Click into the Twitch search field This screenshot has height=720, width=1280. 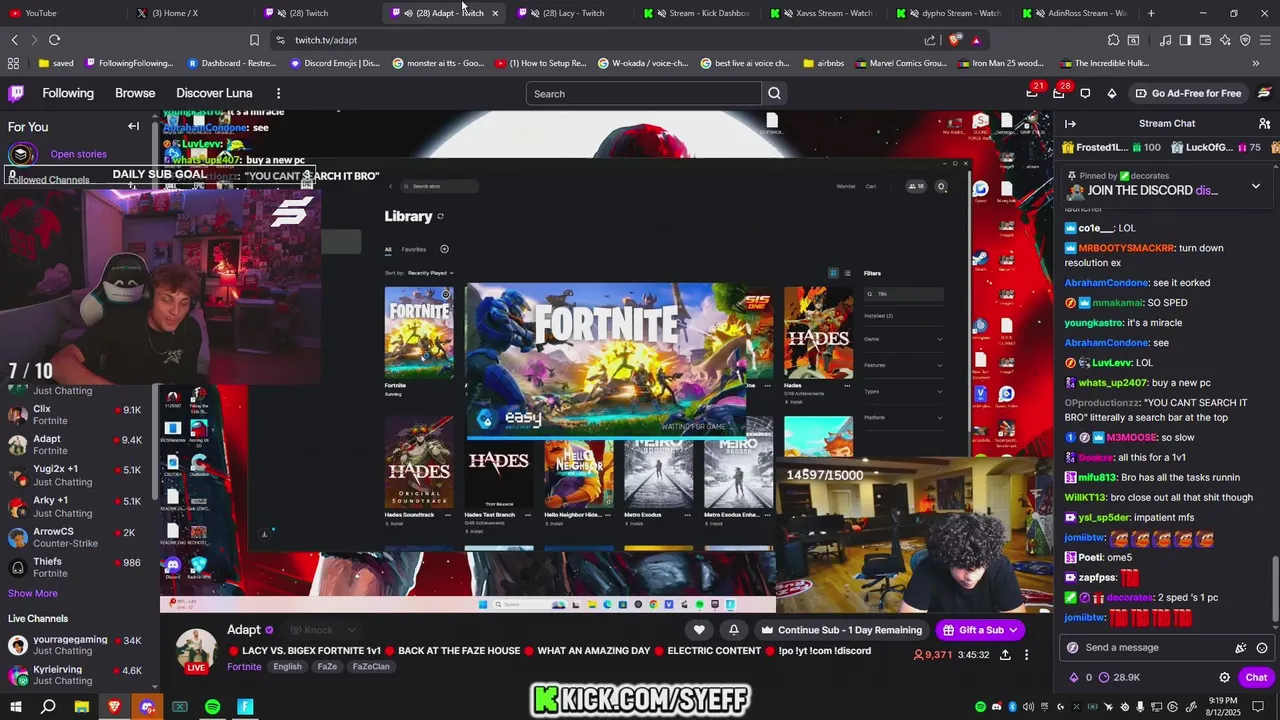point(644,94)
